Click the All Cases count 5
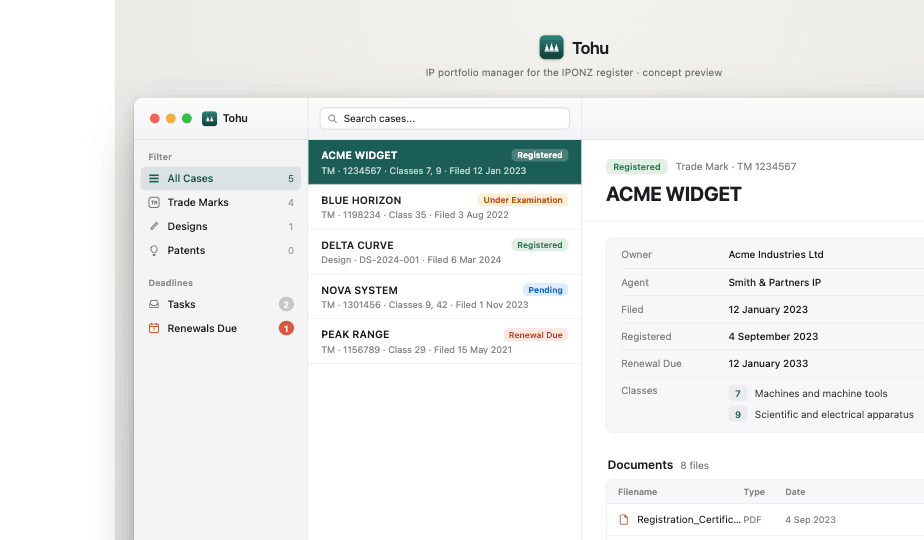Image resolution: width=924 pixels, height=540 pixels. (x=291, y=179)
